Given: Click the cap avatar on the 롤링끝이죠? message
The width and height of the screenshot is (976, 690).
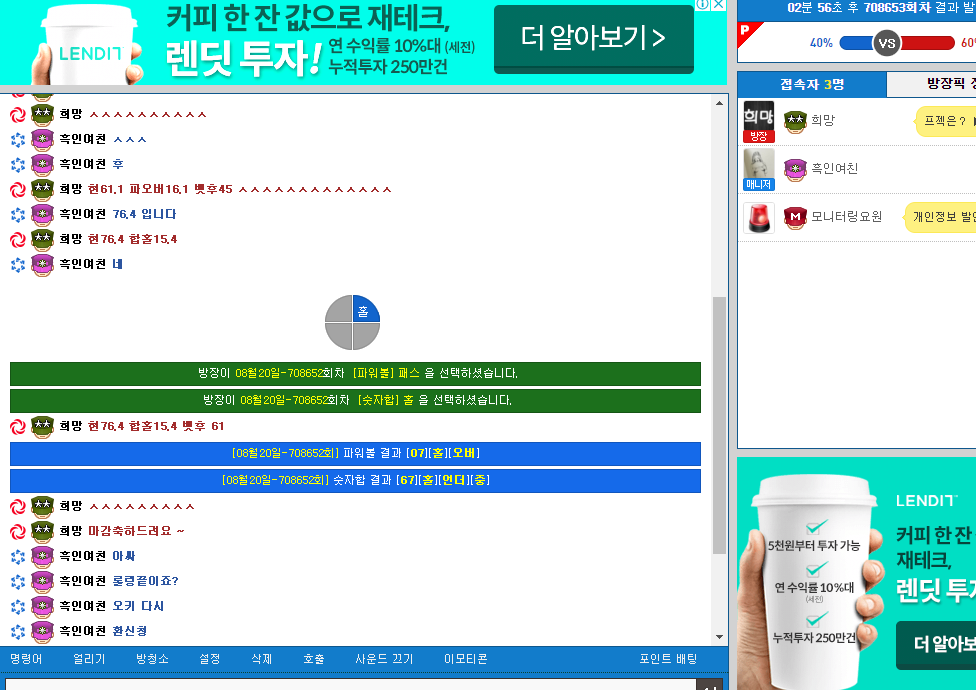Looking at the screenshot, I should [x=42, y=581].
